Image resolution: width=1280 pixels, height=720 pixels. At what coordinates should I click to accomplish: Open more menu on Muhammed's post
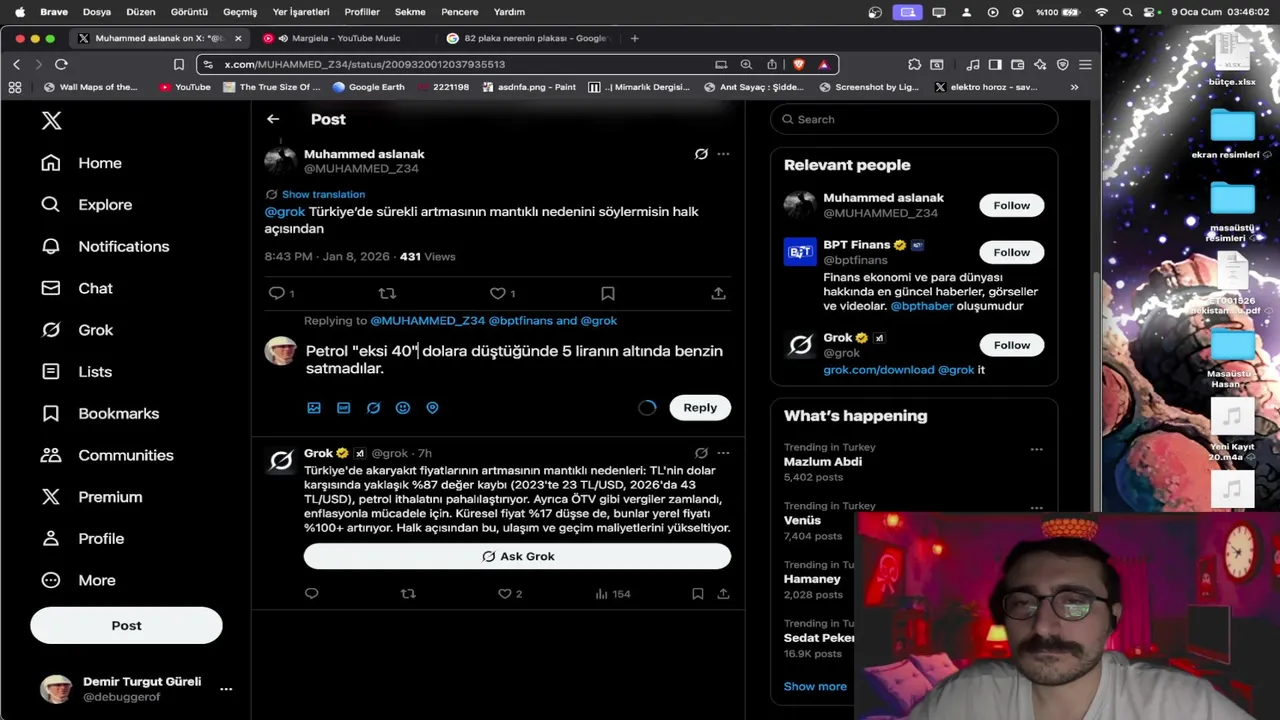point(723,154)
